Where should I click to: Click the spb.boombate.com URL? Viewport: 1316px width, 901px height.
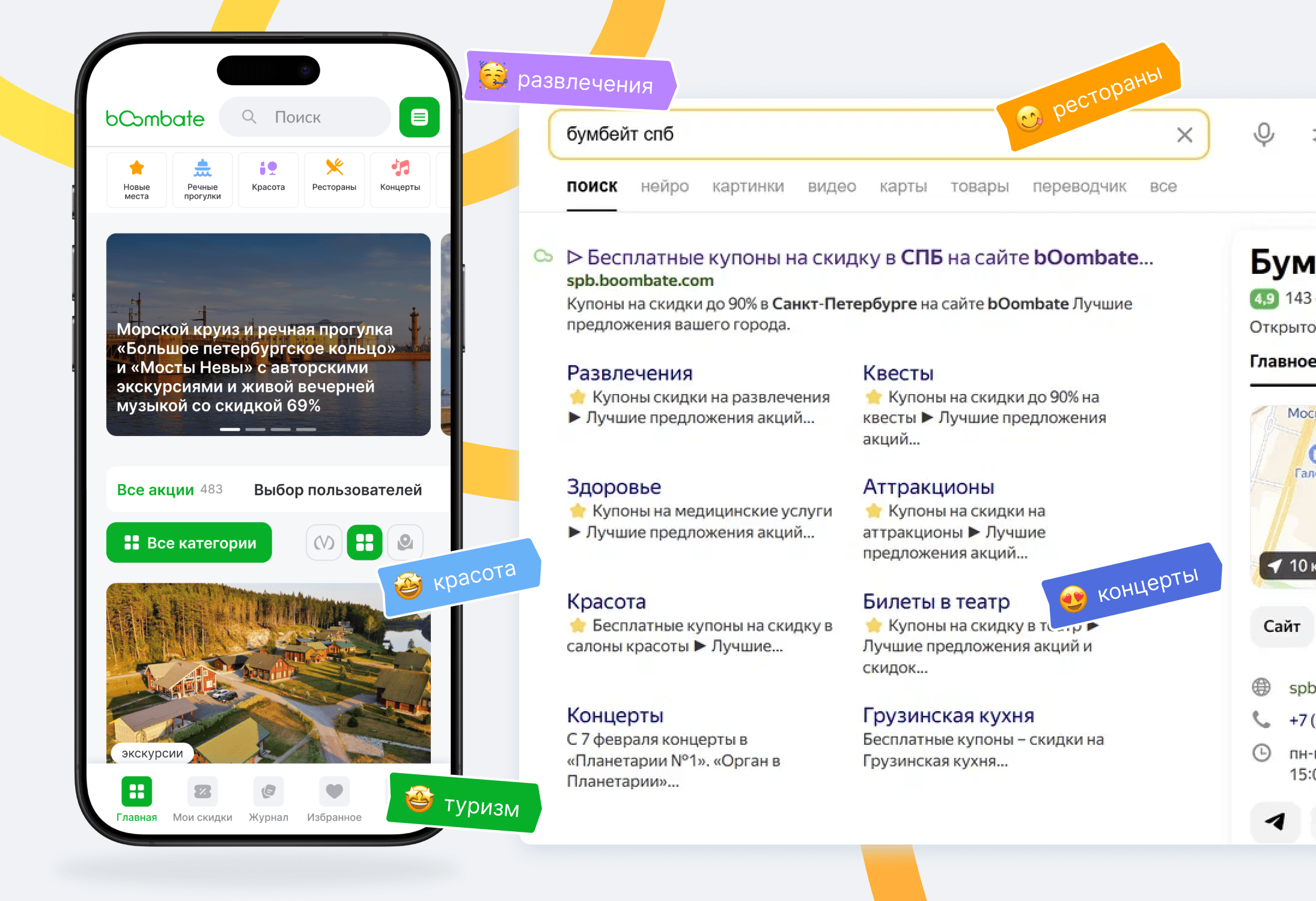tap(640, 281)
